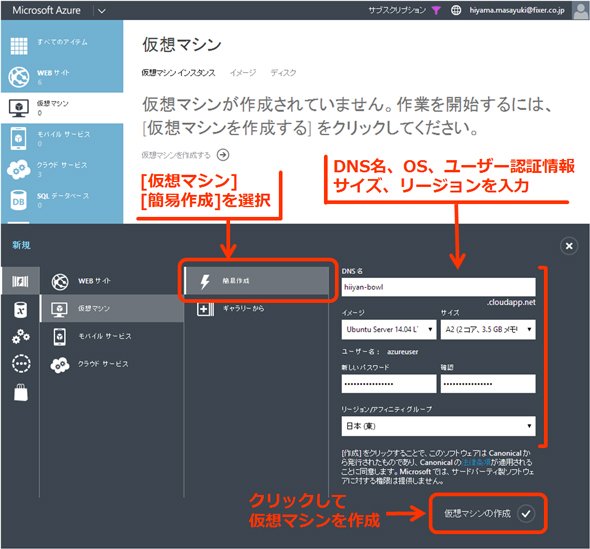
Task: Open the All Items grid icon
Action: coord(19,46)
